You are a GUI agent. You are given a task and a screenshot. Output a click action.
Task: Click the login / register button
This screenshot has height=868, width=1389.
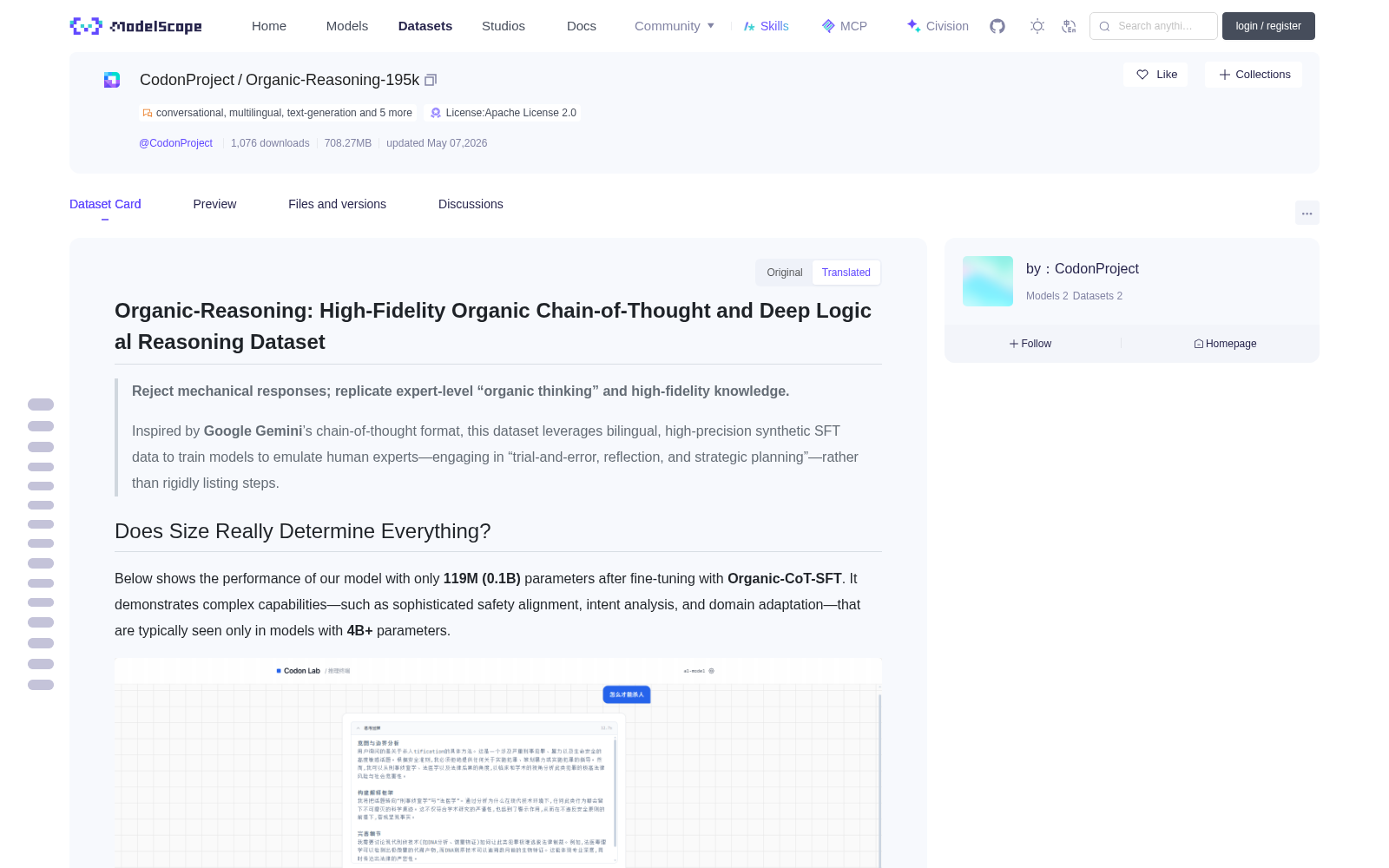1268,26
